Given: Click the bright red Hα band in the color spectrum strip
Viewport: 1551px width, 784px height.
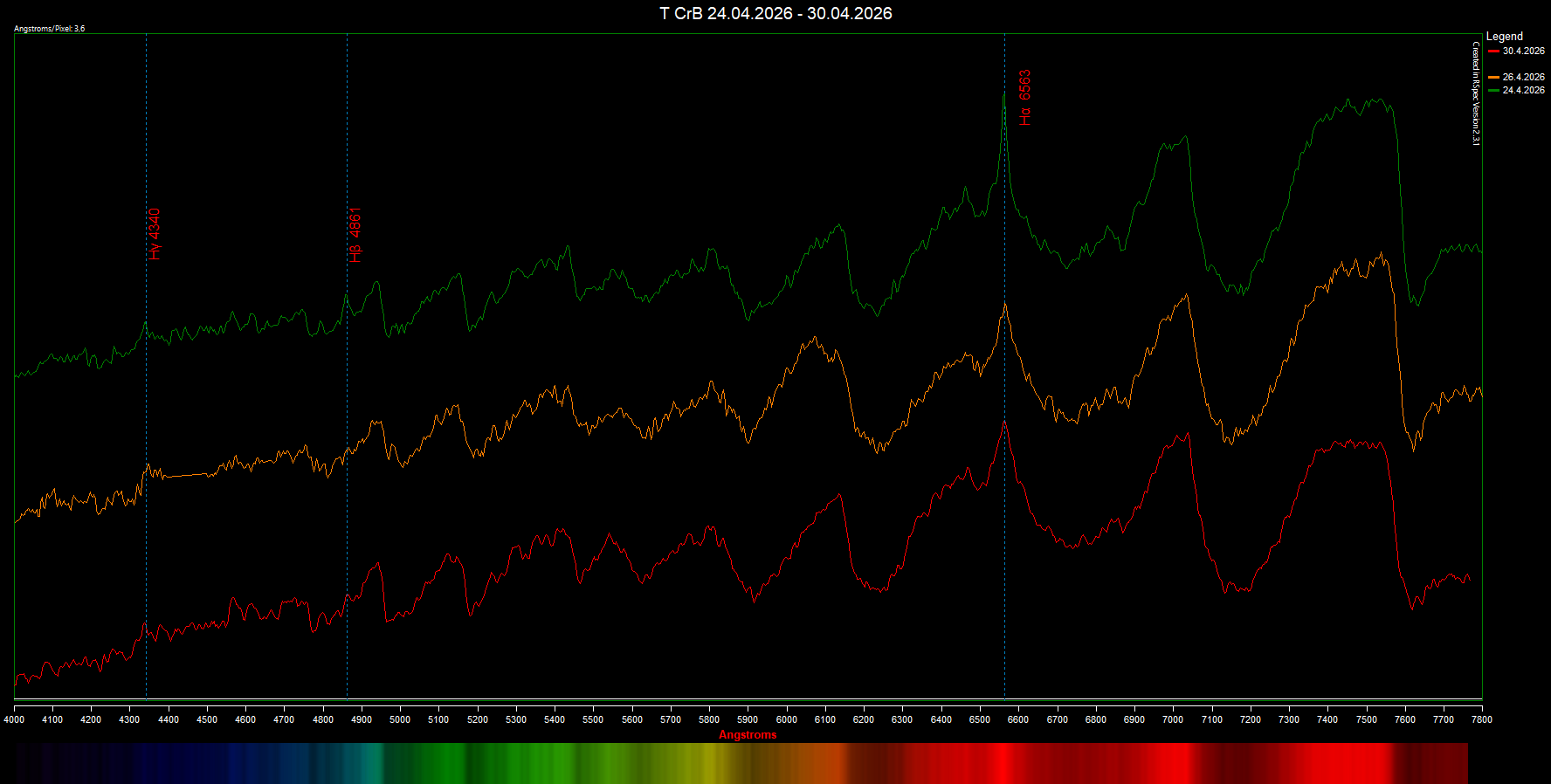Looking at the screenshot, I should coord(1004,763).
